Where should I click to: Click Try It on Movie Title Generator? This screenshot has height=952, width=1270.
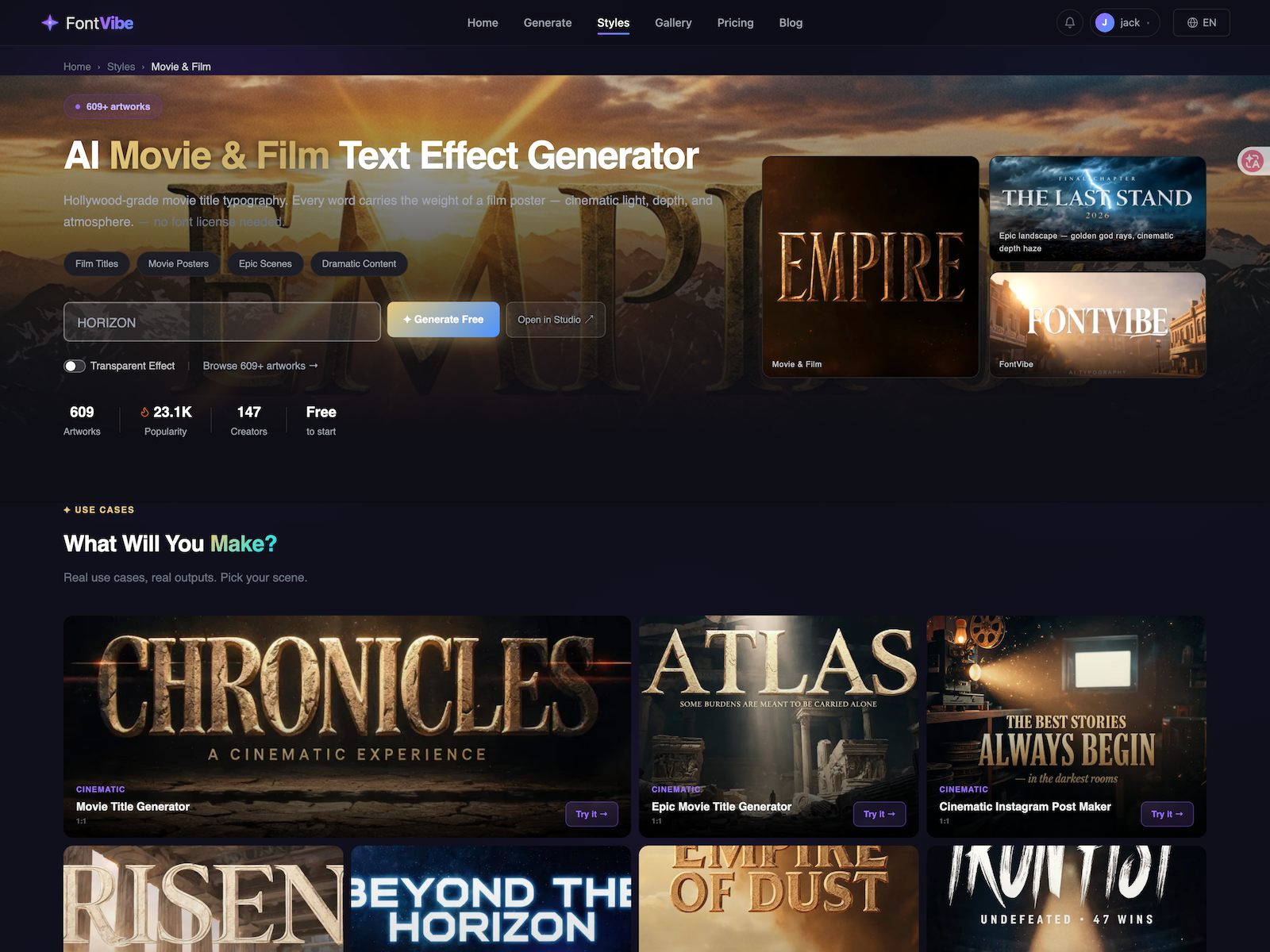pyautogui.click(x=591, y=814)
